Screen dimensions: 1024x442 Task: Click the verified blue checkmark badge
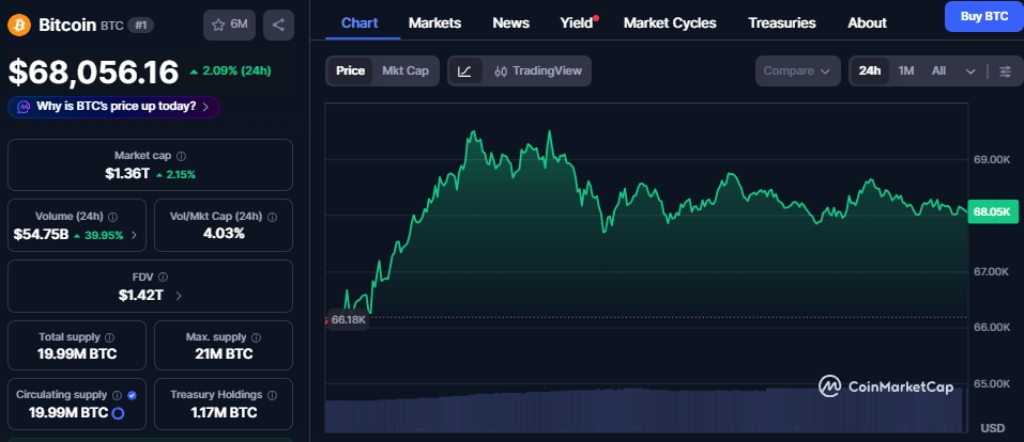tap(132, 395)
